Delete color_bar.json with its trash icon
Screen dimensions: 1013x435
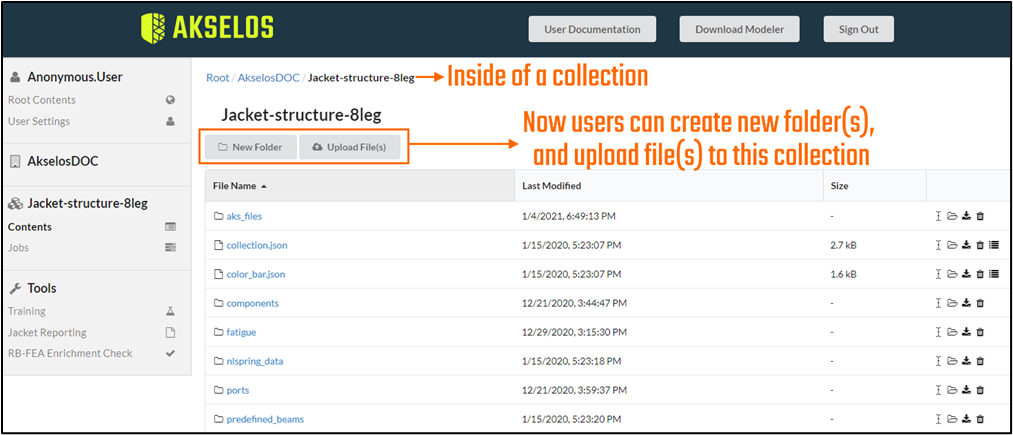click(x=980, y=274)
